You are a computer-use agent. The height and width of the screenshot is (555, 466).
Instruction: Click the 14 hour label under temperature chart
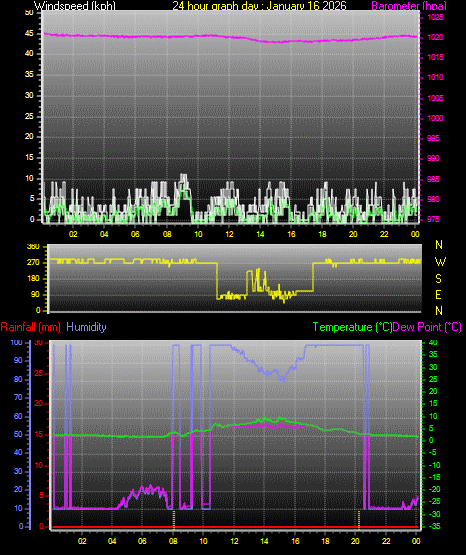(x=264, y=541)
